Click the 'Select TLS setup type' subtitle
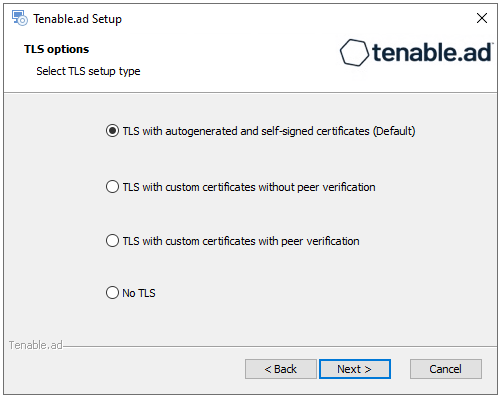This screenshot has height=397, width=501. [88, 71]
